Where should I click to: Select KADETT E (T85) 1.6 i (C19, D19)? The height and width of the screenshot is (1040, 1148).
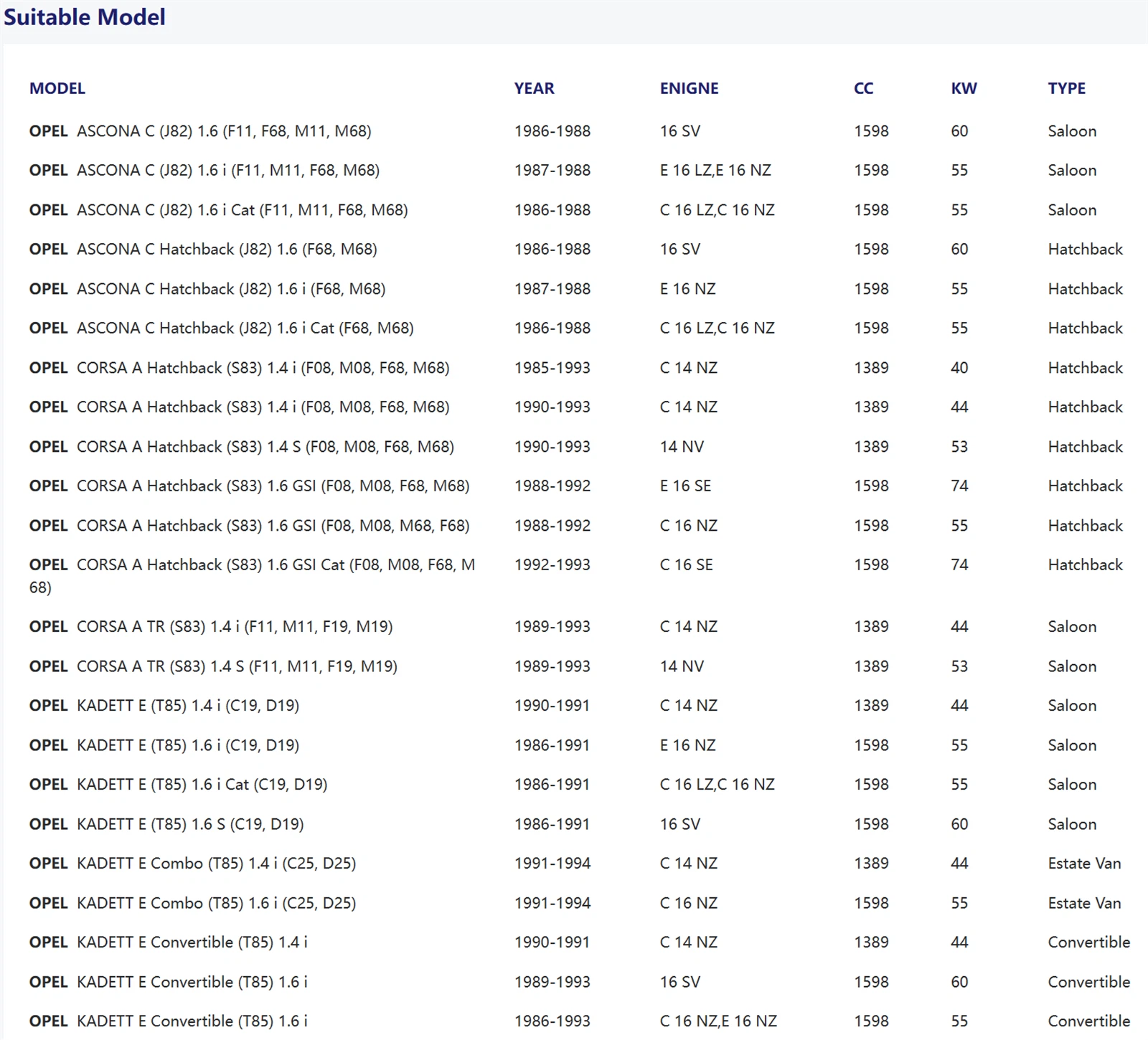tap(164, 745)
